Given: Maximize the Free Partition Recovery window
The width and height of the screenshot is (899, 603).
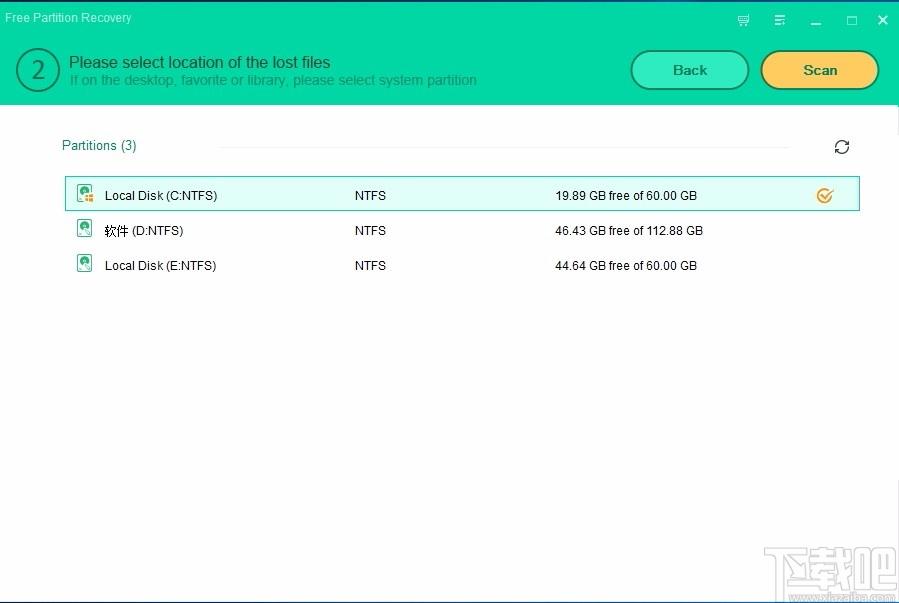Looking at the screenshot, I should pyautogui.click(x=852, y=21).
